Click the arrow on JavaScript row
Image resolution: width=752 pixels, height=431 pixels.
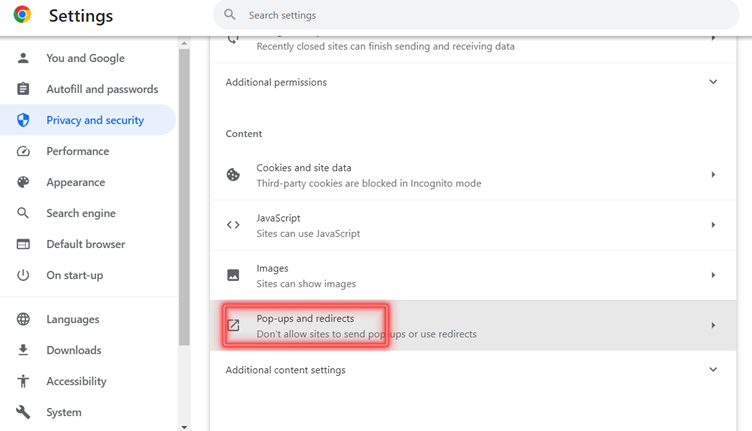click(x=713, y=225)
